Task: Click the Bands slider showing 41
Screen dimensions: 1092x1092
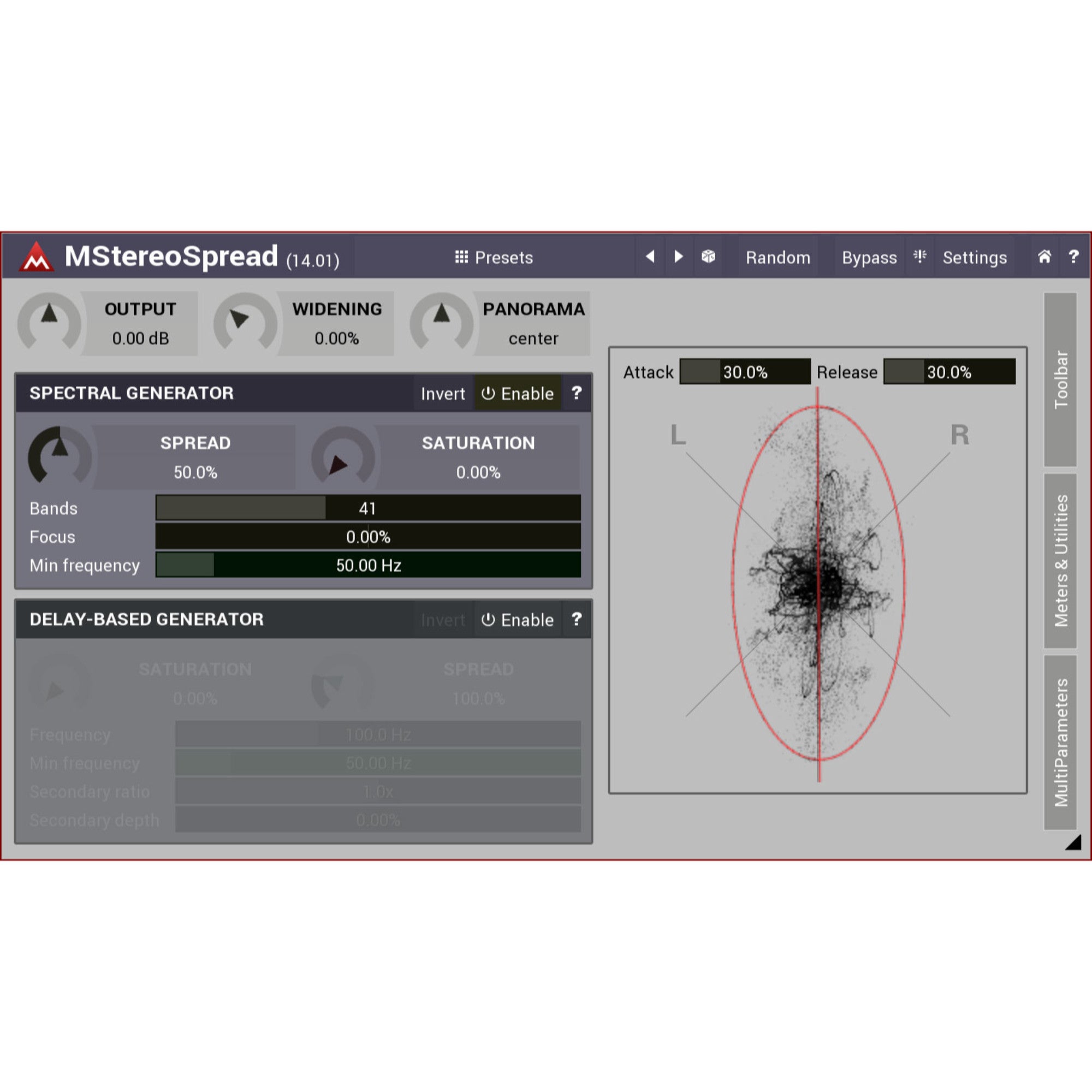Action: click(x=368, y=508)
